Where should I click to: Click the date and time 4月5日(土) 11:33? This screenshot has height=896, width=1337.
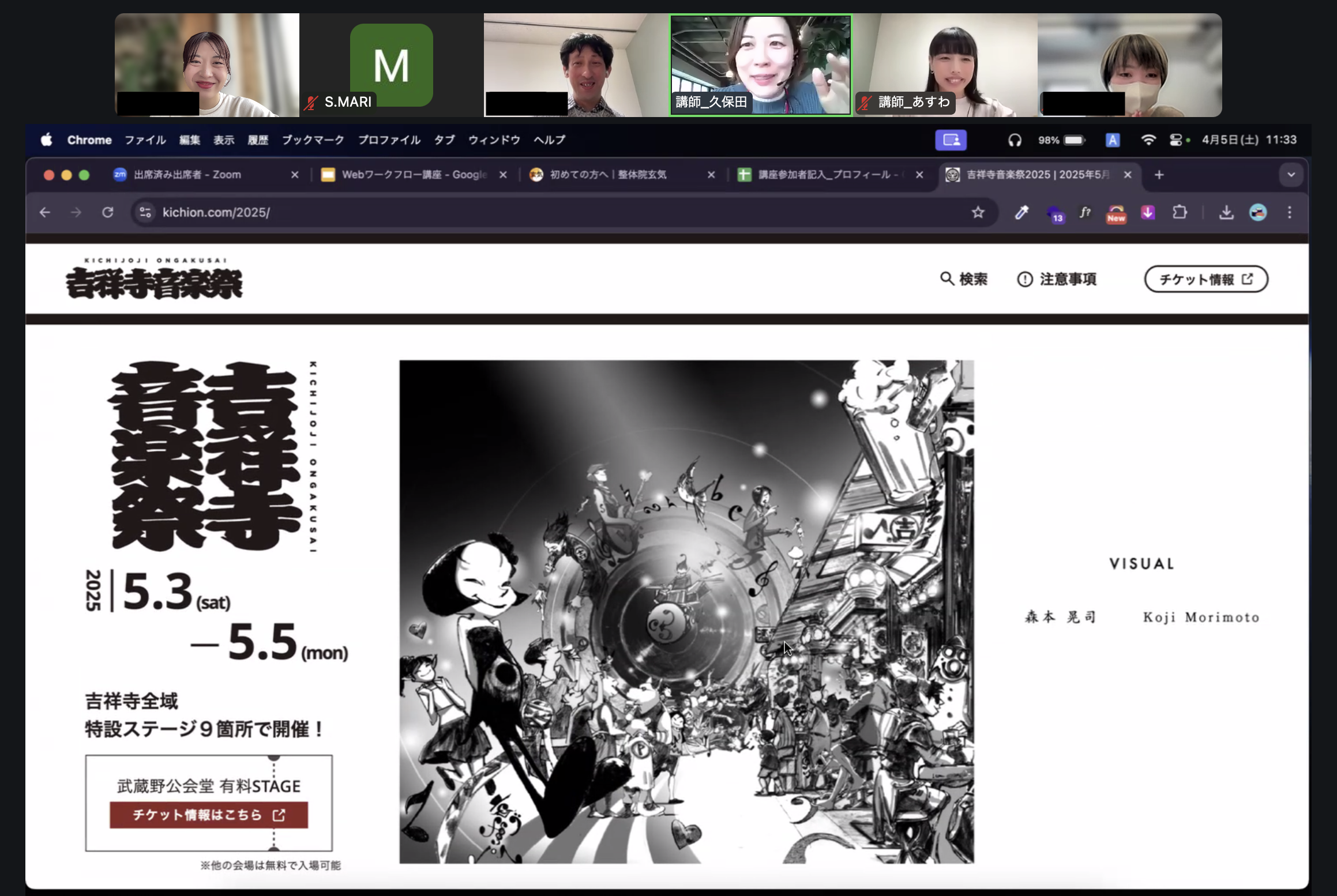pyautogui.click(x=1249, y=140)
